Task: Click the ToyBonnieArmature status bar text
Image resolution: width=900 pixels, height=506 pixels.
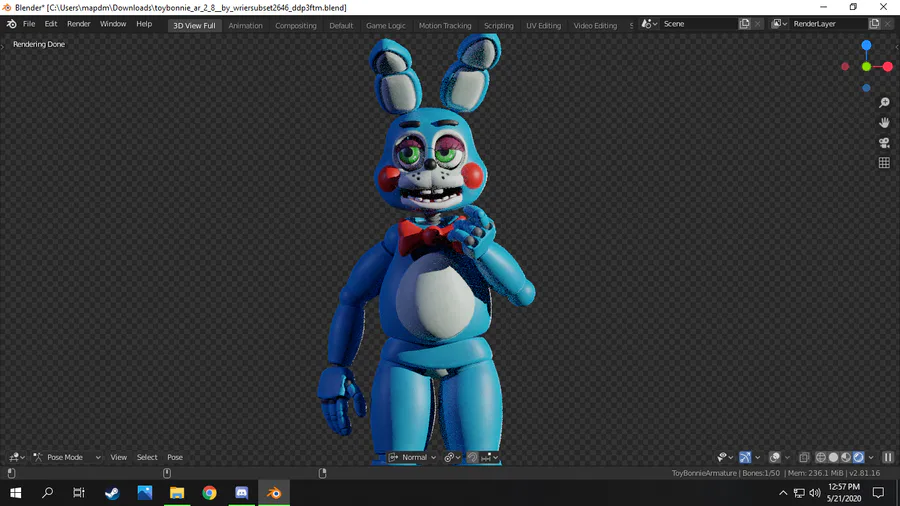Action: (704, 473)
